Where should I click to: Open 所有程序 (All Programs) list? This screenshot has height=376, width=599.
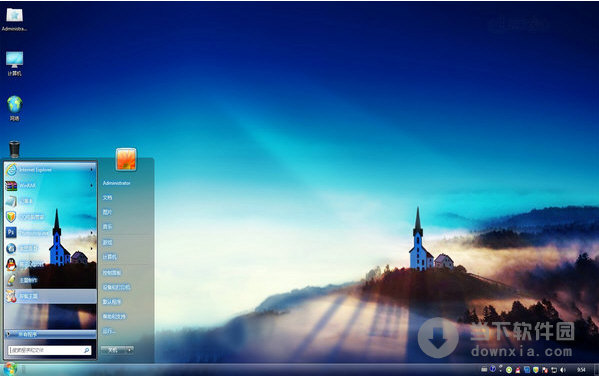(x=50, y=334)
